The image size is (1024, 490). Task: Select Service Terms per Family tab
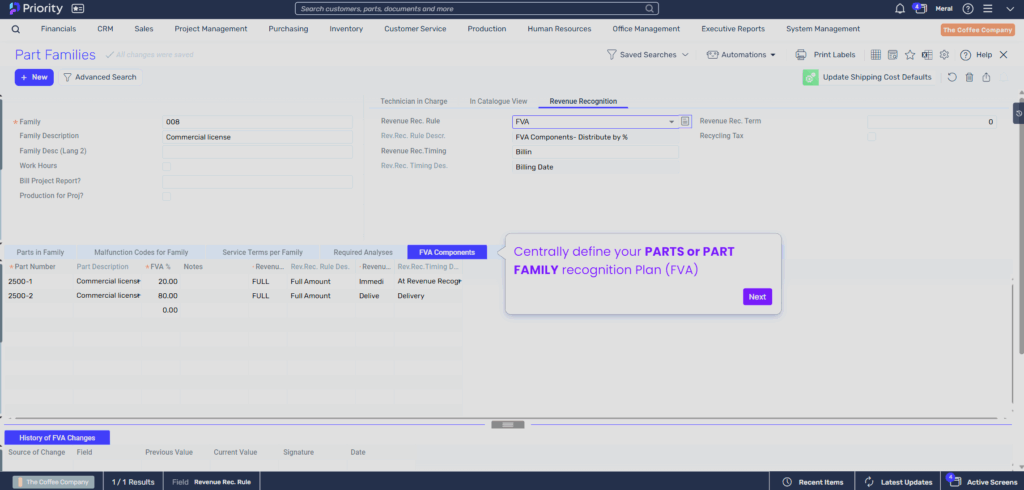pyautogui.click(x=263, y=252)
